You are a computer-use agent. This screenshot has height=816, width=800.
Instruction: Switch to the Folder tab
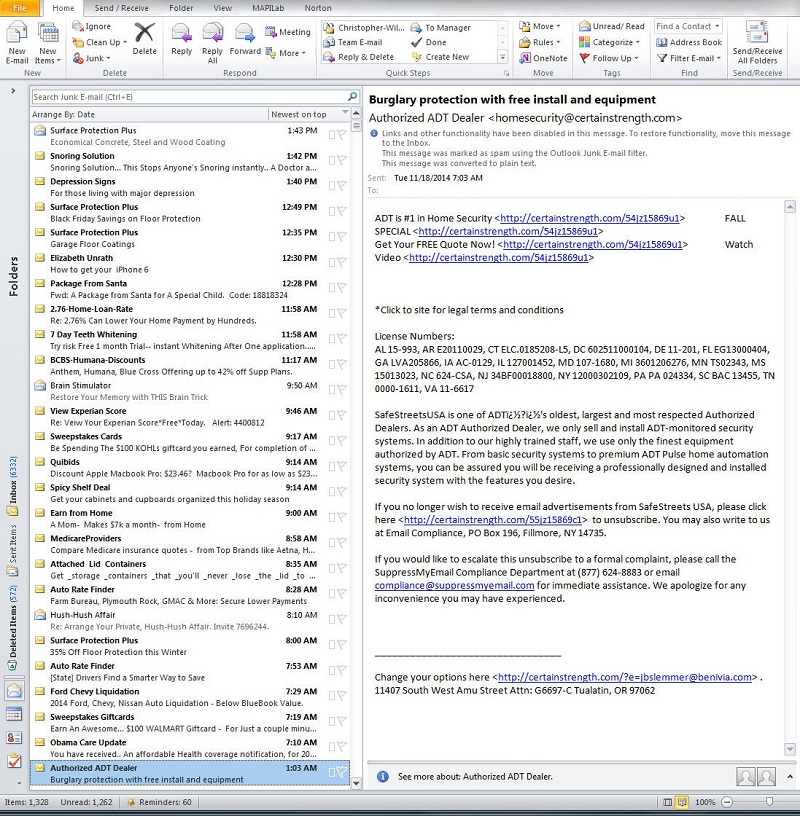coord(181,8)
